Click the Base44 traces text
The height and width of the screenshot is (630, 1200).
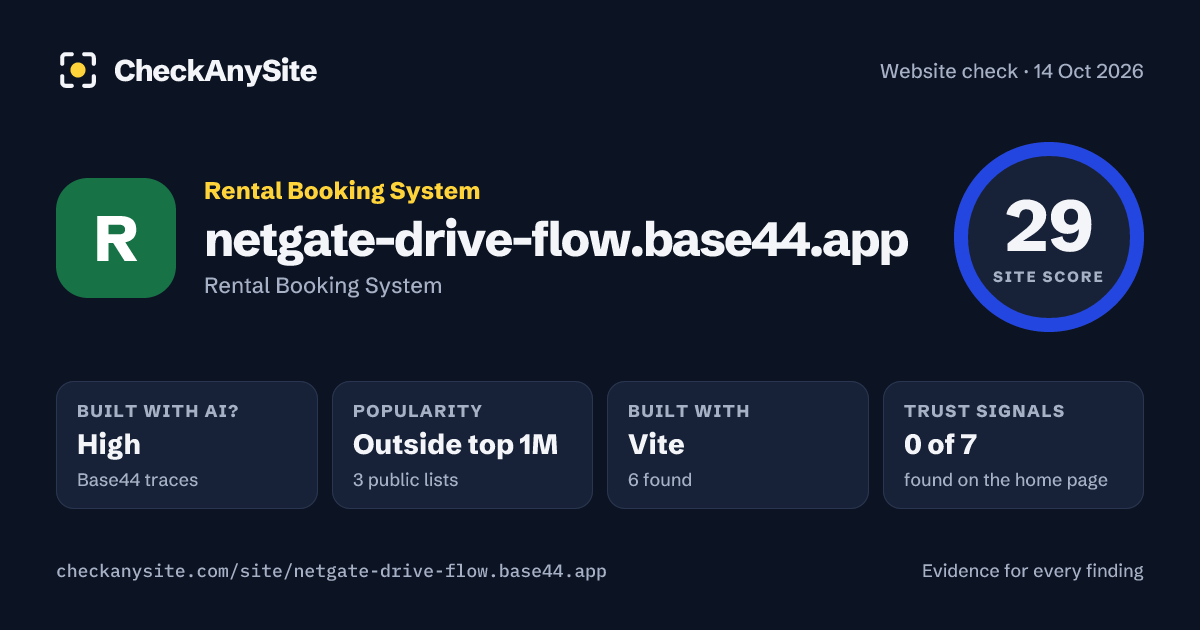click(x=138, y=480)
